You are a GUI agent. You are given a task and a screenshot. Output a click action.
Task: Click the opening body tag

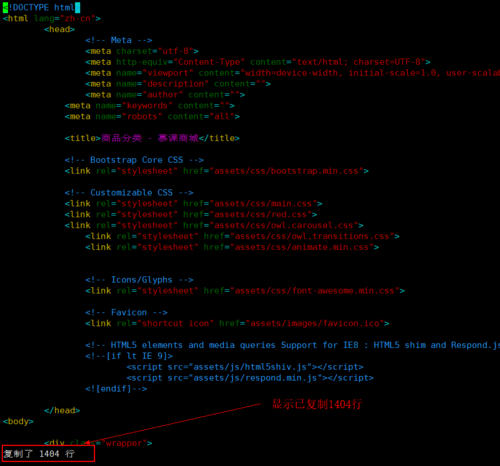(18, 421)
